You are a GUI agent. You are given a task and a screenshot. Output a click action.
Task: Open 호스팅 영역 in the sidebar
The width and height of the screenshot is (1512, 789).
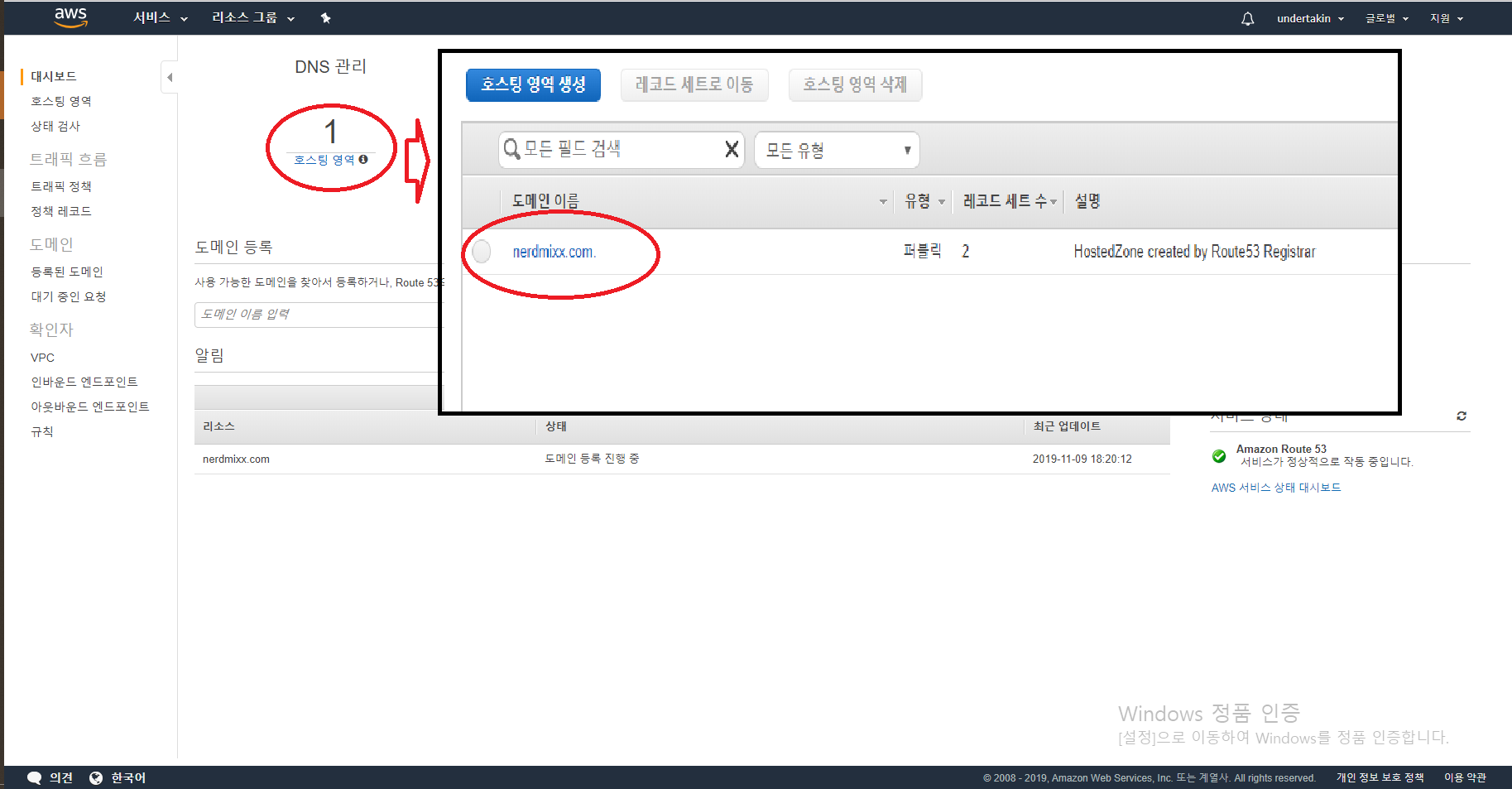(x=61, y=101)
